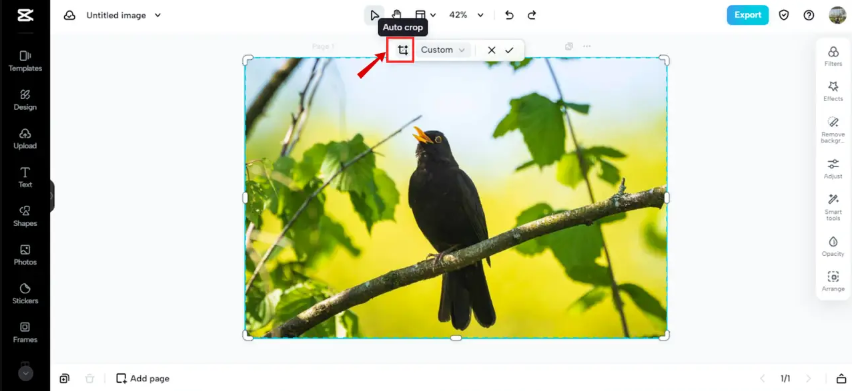Open the Photos panel

[x=25, y=255]
